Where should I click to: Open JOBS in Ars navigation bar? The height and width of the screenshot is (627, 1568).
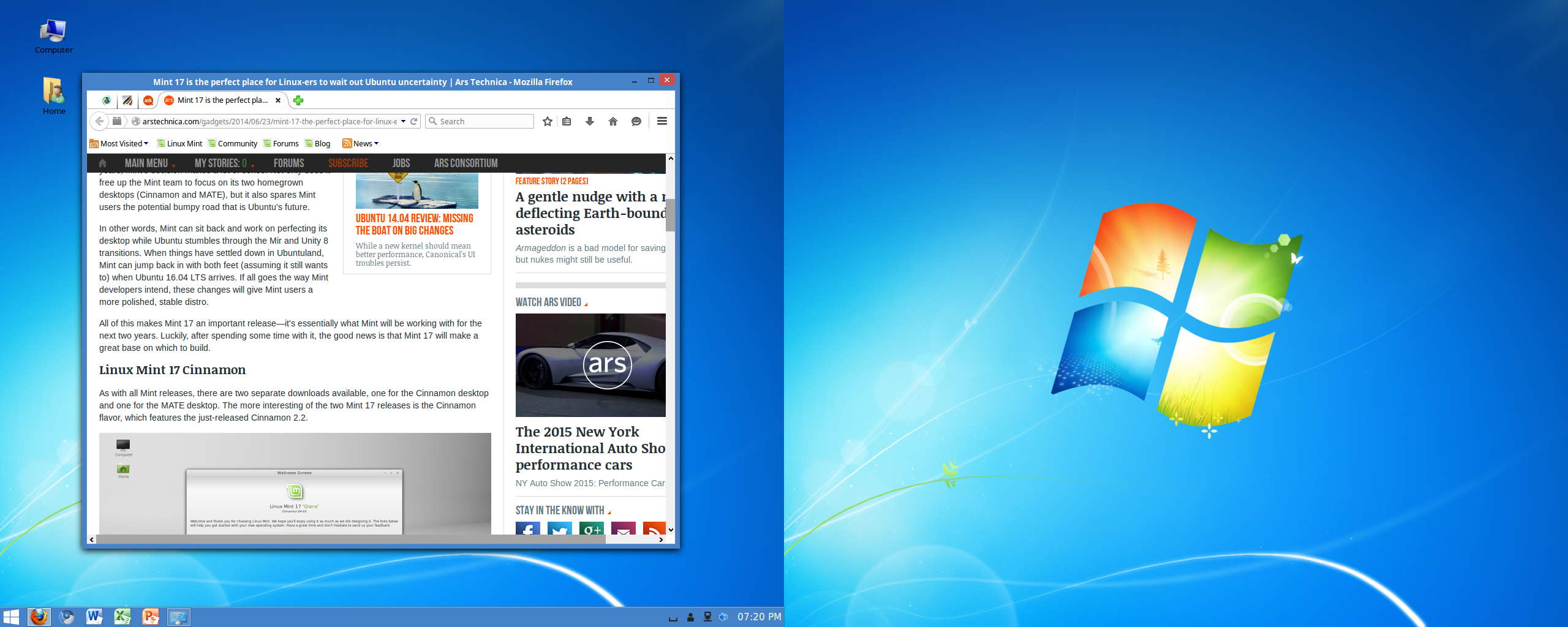pyautogui.click(x=401, y=163)
